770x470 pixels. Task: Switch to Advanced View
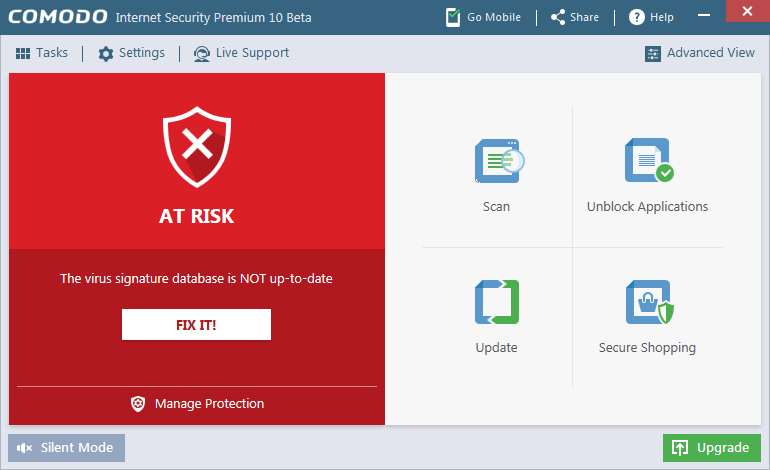click(x=711, y=53)
